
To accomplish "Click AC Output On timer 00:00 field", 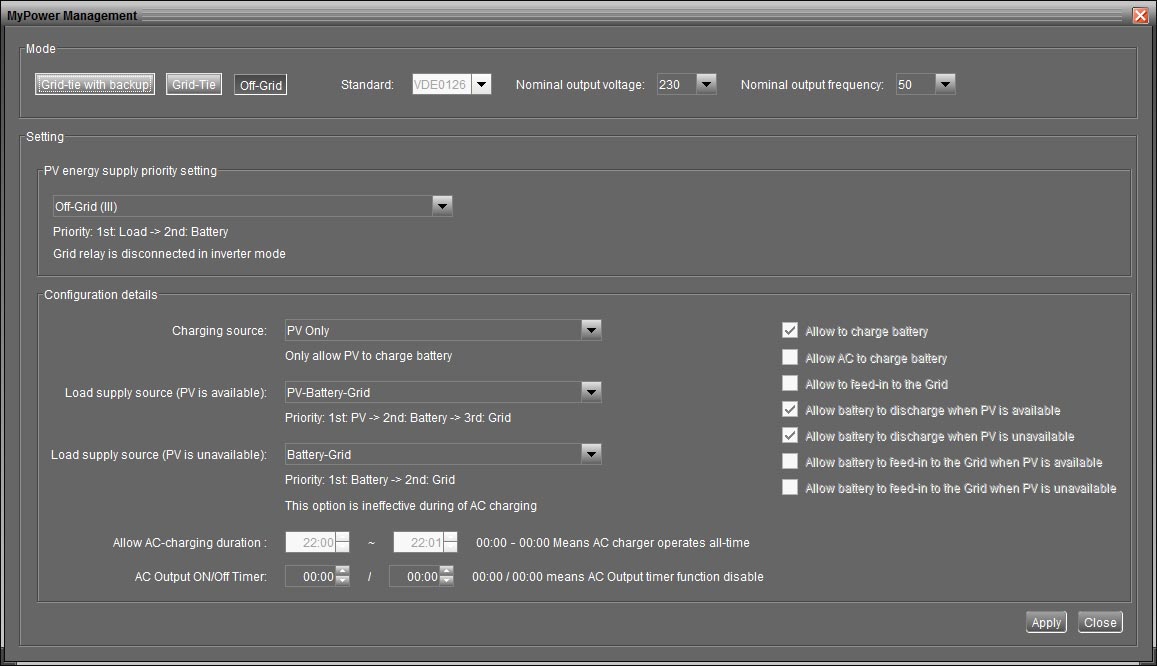I will tap(311, 577).
